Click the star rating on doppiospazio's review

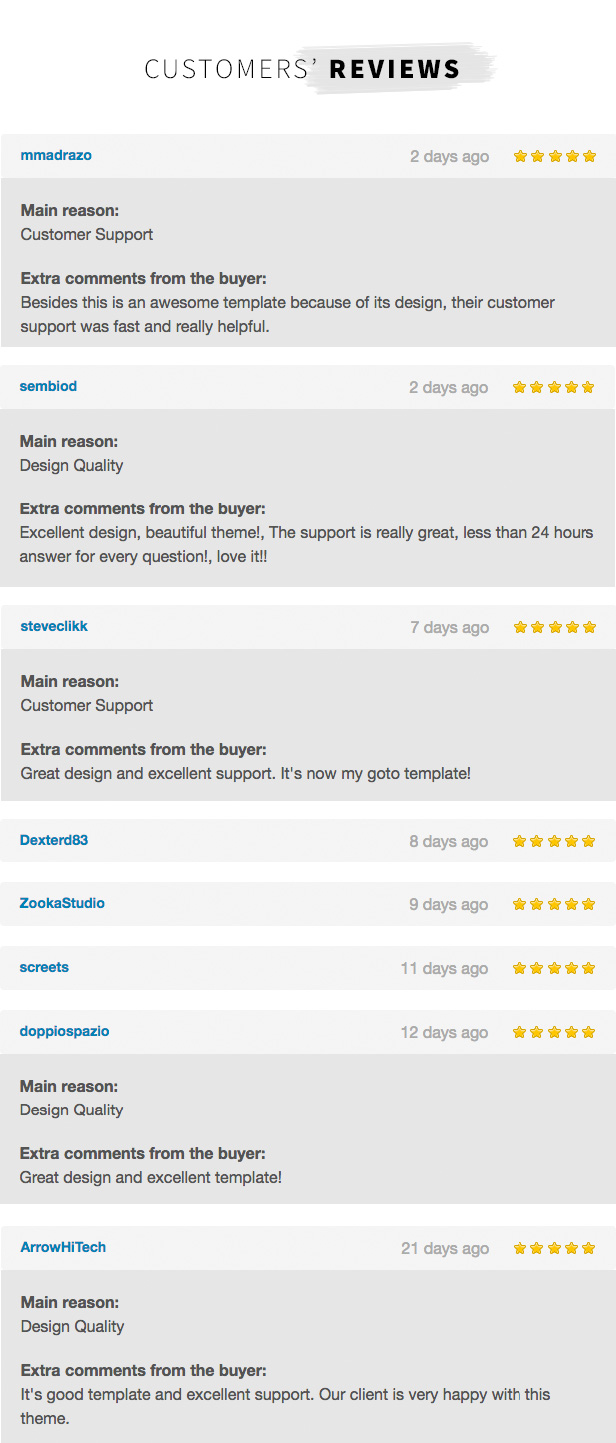click(554, 1032)
